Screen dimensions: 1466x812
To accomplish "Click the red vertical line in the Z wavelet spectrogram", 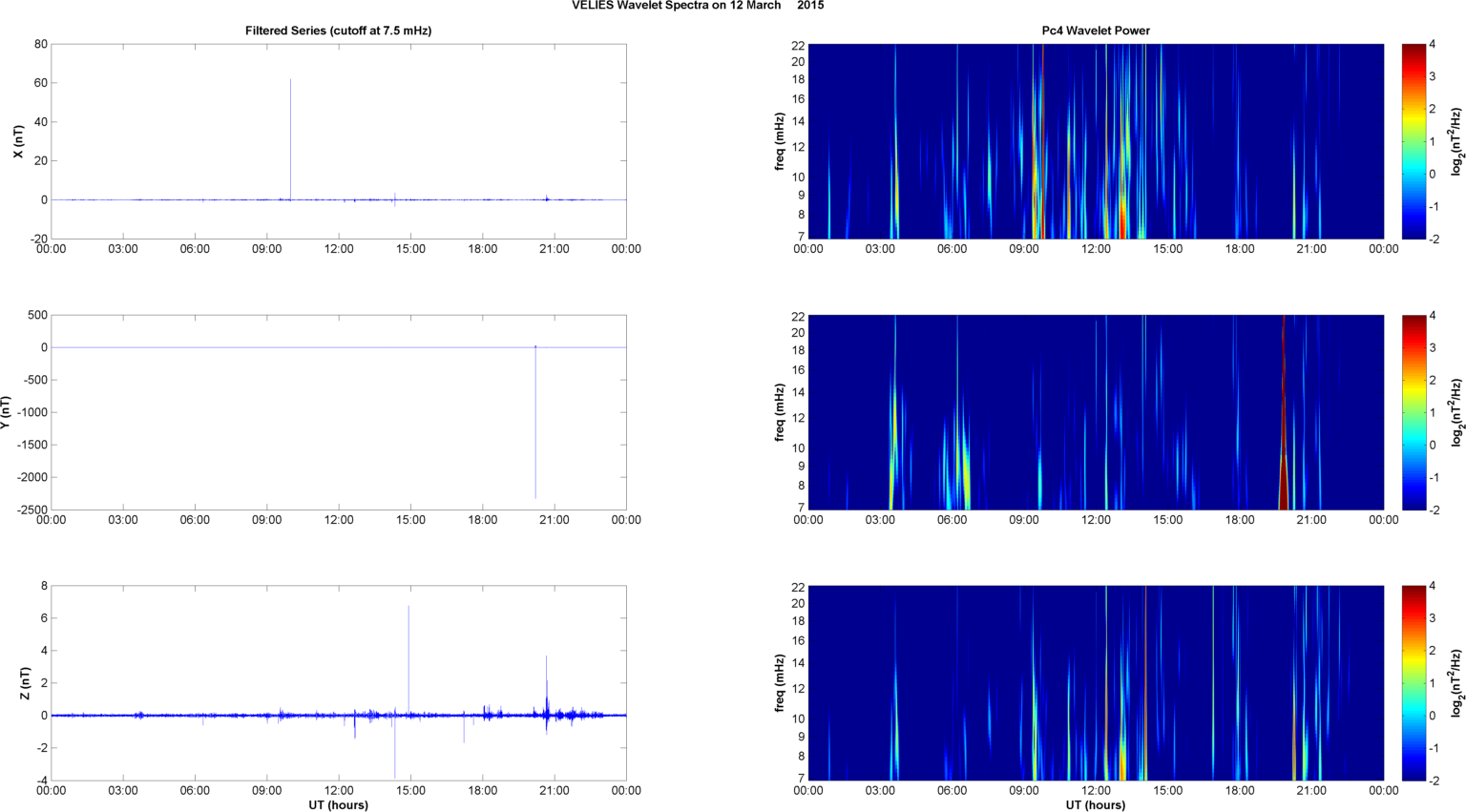I will tap(1145, 668).
